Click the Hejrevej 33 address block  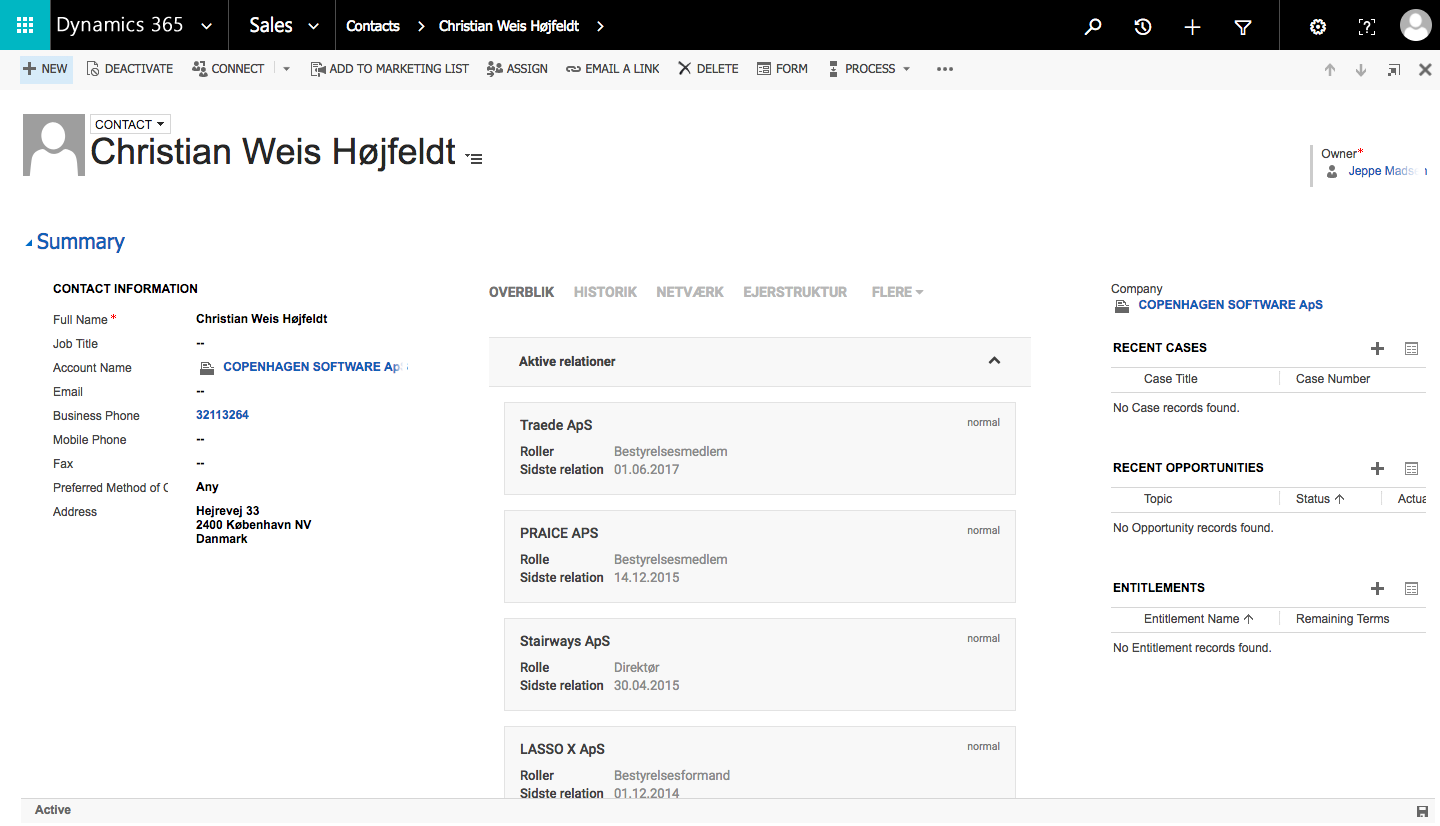click(x=254, y=525)
